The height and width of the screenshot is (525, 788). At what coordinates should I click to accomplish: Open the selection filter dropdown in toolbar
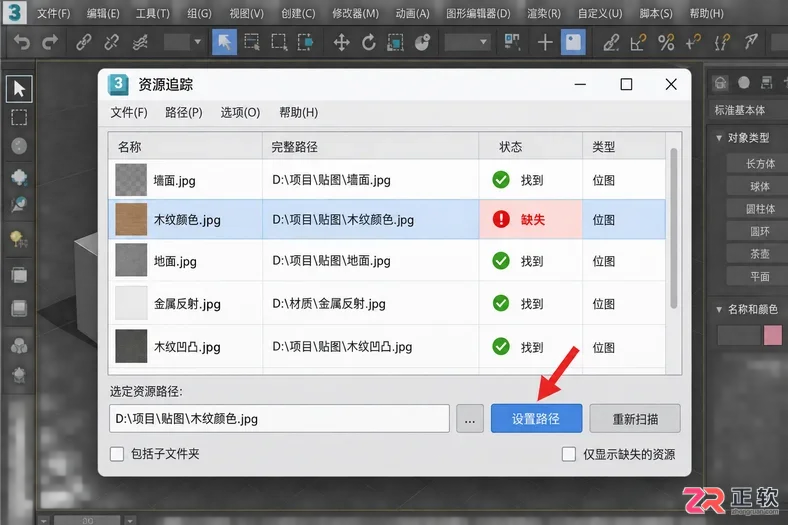(183, 42)
